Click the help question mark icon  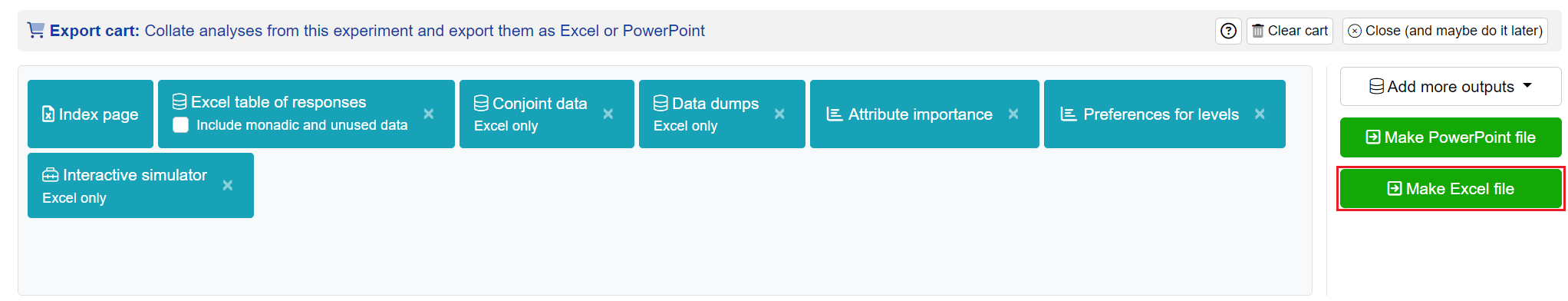[1228, 31]
